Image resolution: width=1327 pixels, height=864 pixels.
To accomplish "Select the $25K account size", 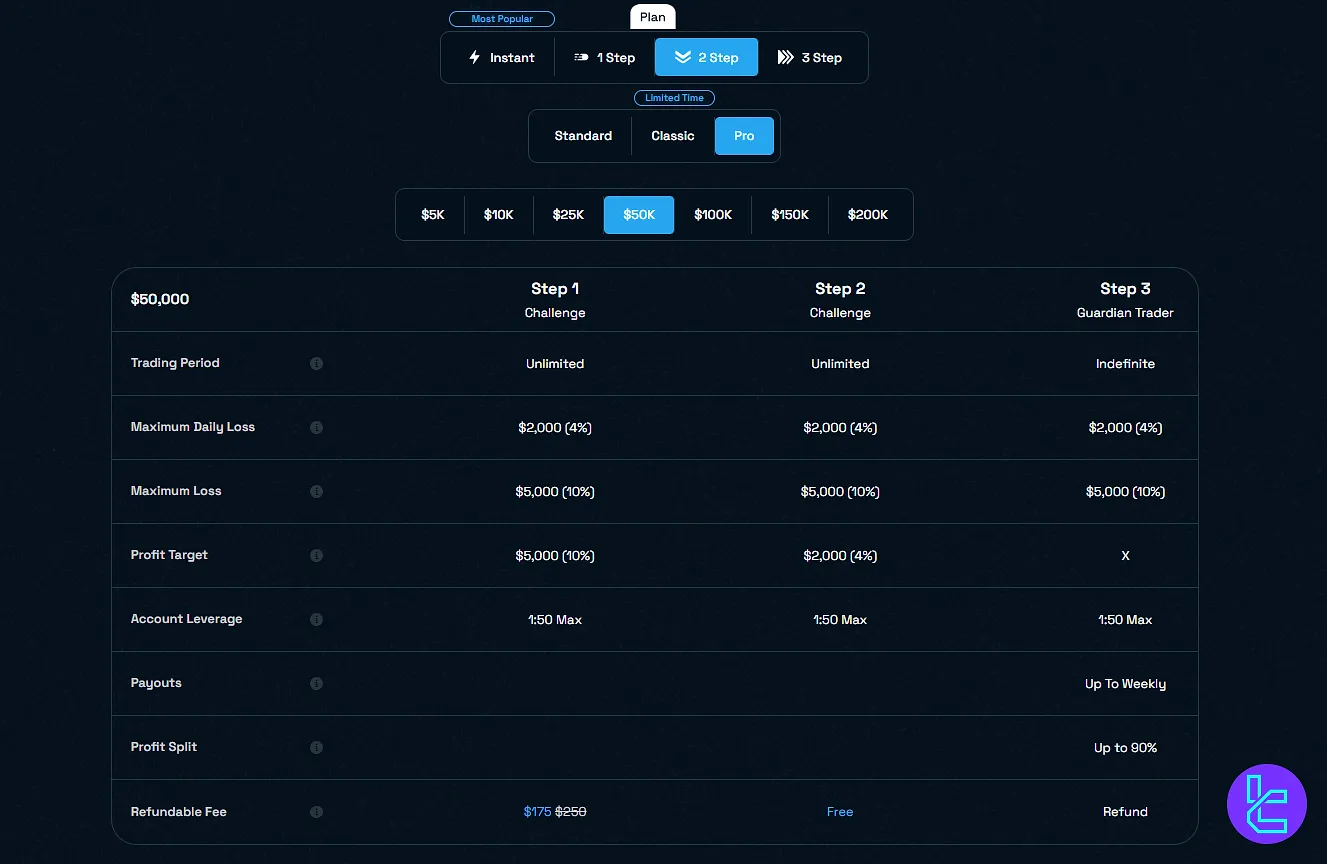I will 568,215.
